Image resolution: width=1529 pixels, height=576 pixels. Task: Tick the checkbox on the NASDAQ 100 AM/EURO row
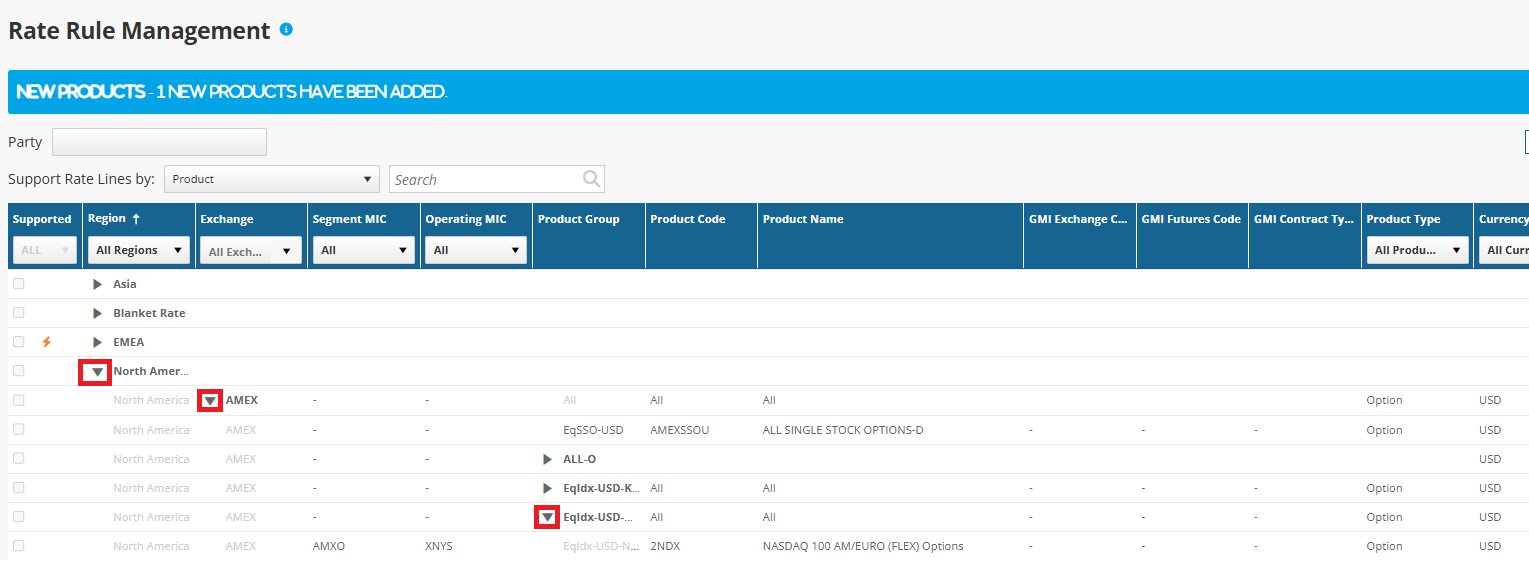(x=18, y=546)
